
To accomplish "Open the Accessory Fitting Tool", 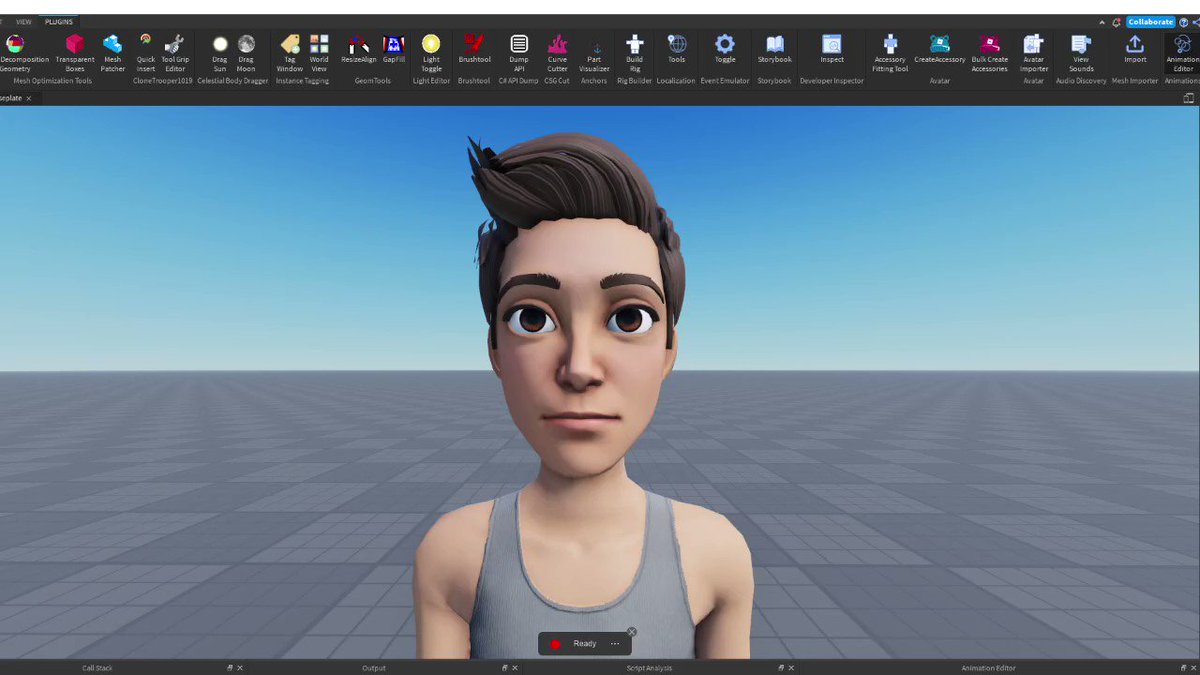I will coord(889,50).
